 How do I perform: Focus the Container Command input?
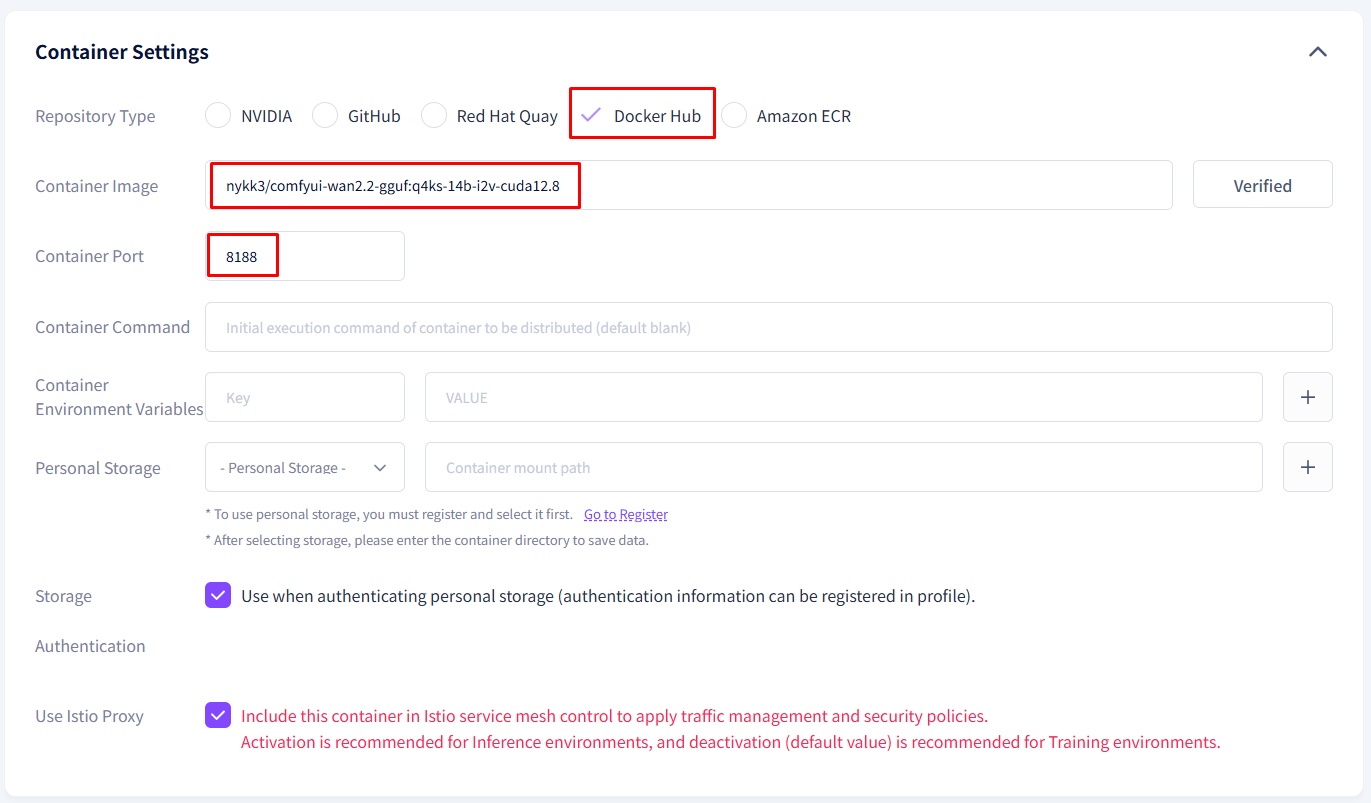click(x=768, y=328)
